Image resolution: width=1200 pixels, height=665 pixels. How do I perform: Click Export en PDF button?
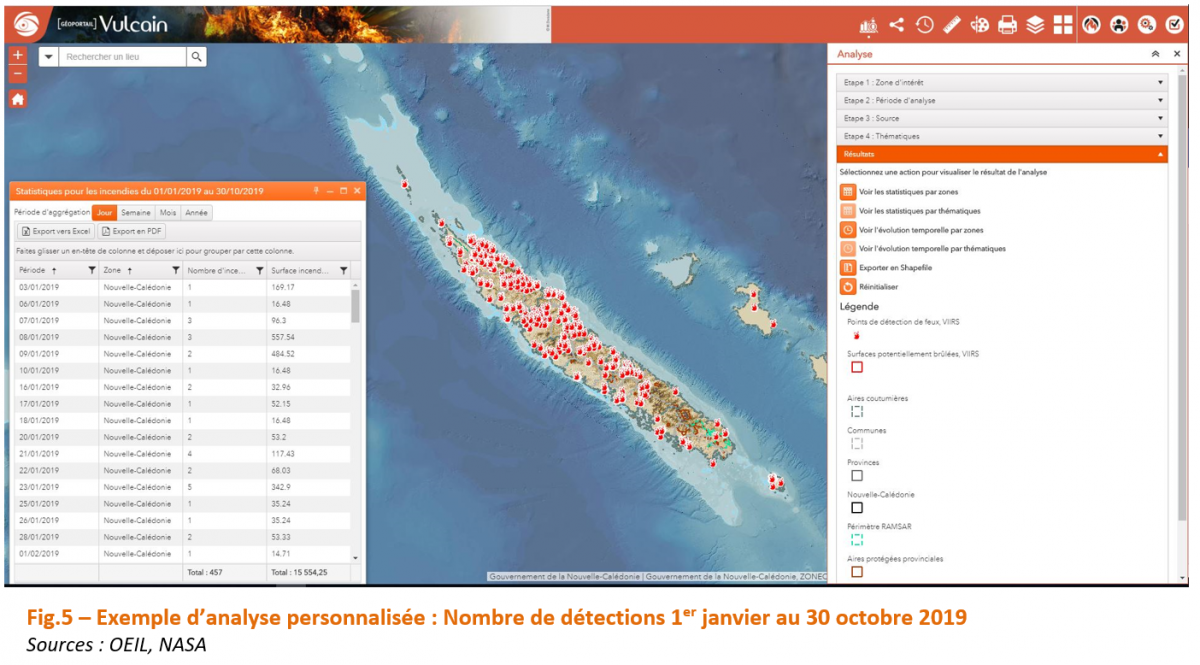click(131, 231)
